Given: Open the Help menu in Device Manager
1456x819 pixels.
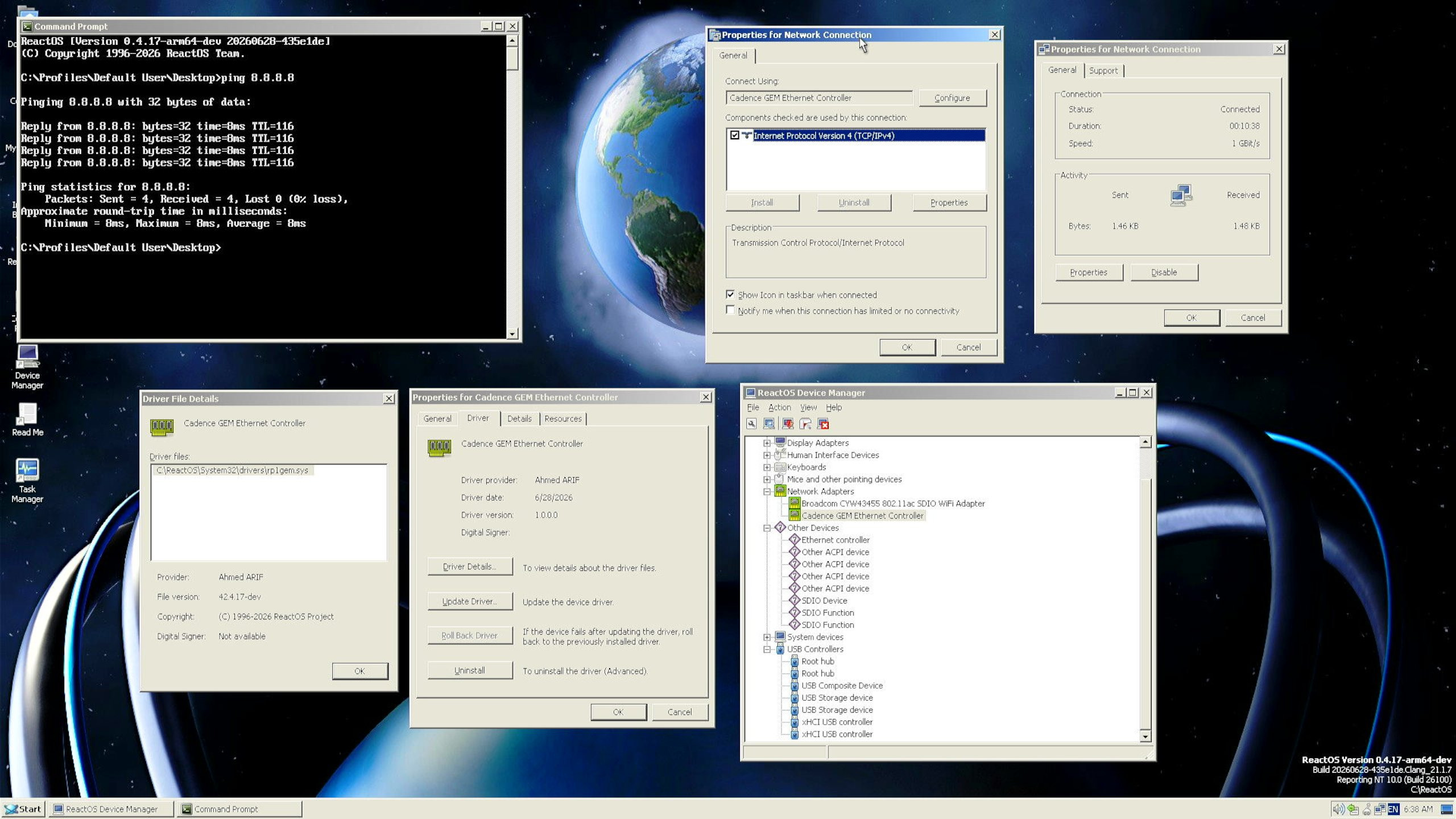Looking at the screenshot, I should click(834, 407).
